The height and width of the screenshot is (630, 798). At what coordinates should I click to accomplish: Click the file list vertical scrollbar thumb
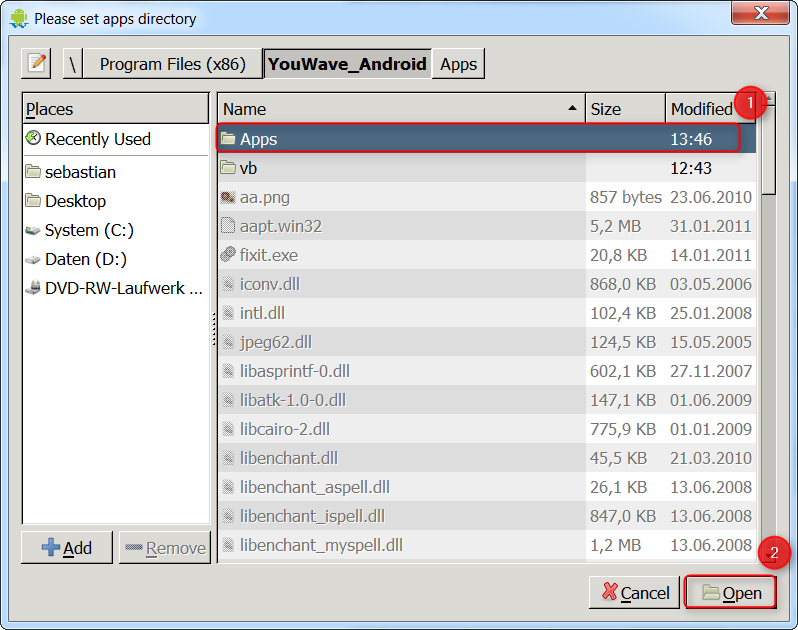(768, 151)
